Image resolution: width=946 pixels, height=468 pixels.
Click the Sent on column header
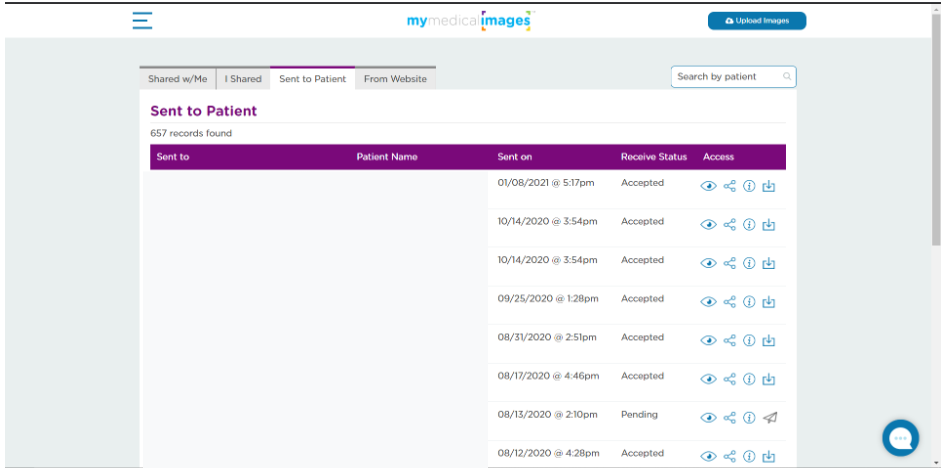coord(515,157)
